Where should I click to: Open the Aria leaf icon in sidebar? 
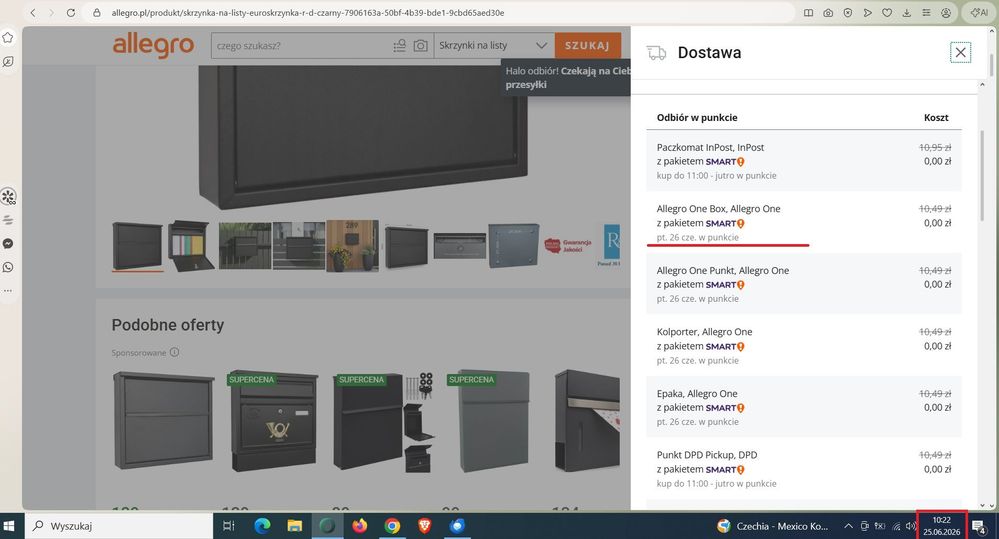(x=8, y=62)
